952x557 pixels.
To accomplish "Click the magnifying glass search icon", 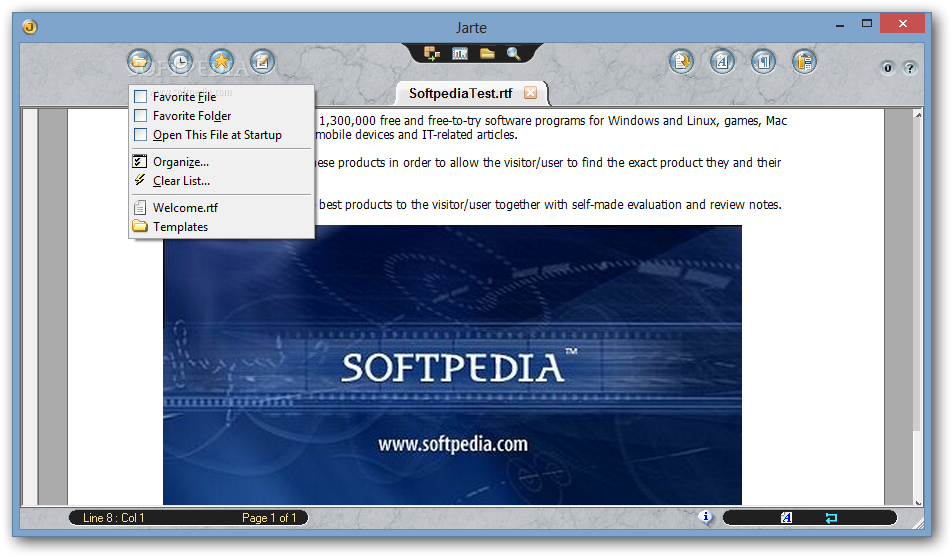I will coord(514,54).
